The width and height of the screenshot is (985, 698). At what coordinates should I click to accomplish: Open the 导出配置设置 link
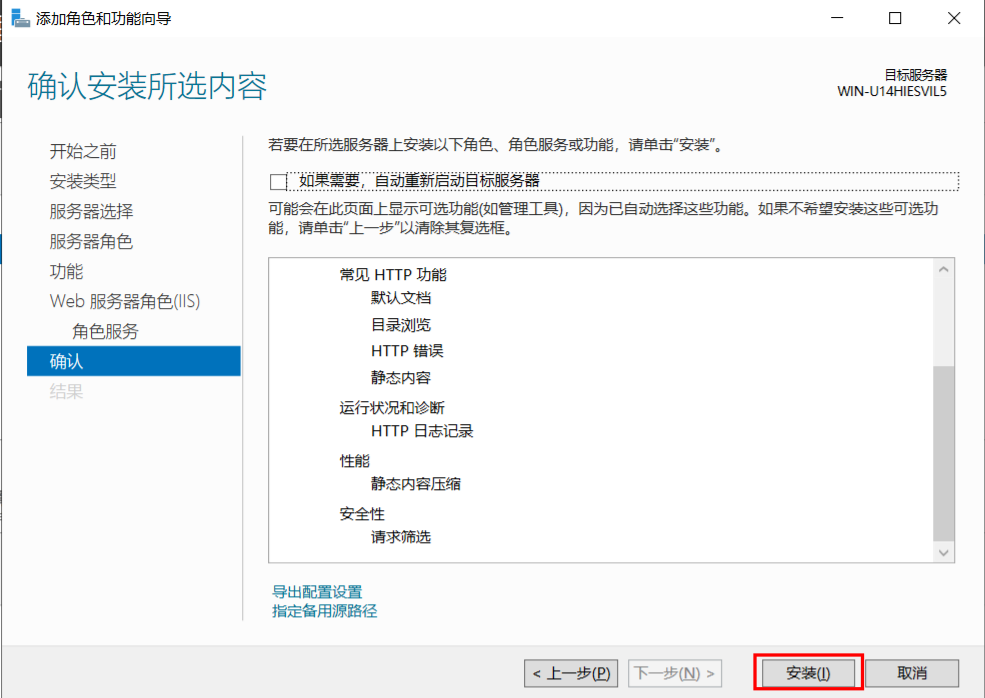click(x=315, y=591)
